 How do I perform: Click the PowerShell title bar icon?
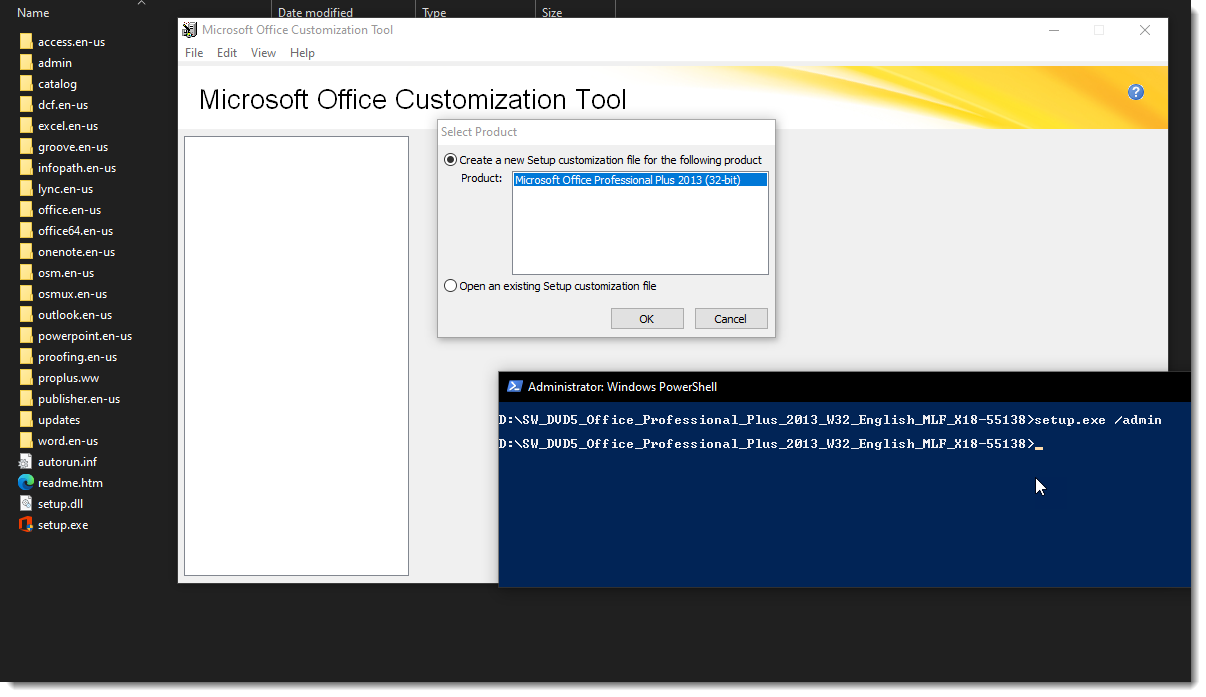pyautogui.click(x=514, y=387)
